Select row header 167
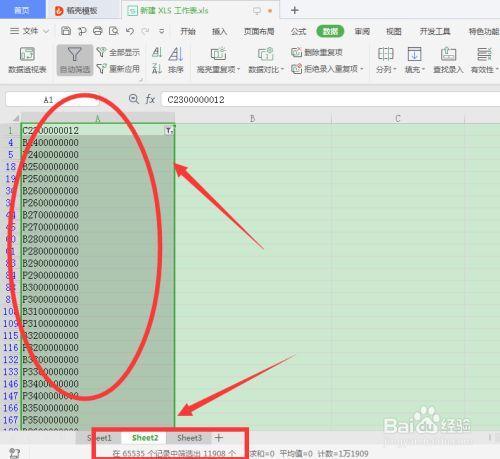 [x=10, y=420]
